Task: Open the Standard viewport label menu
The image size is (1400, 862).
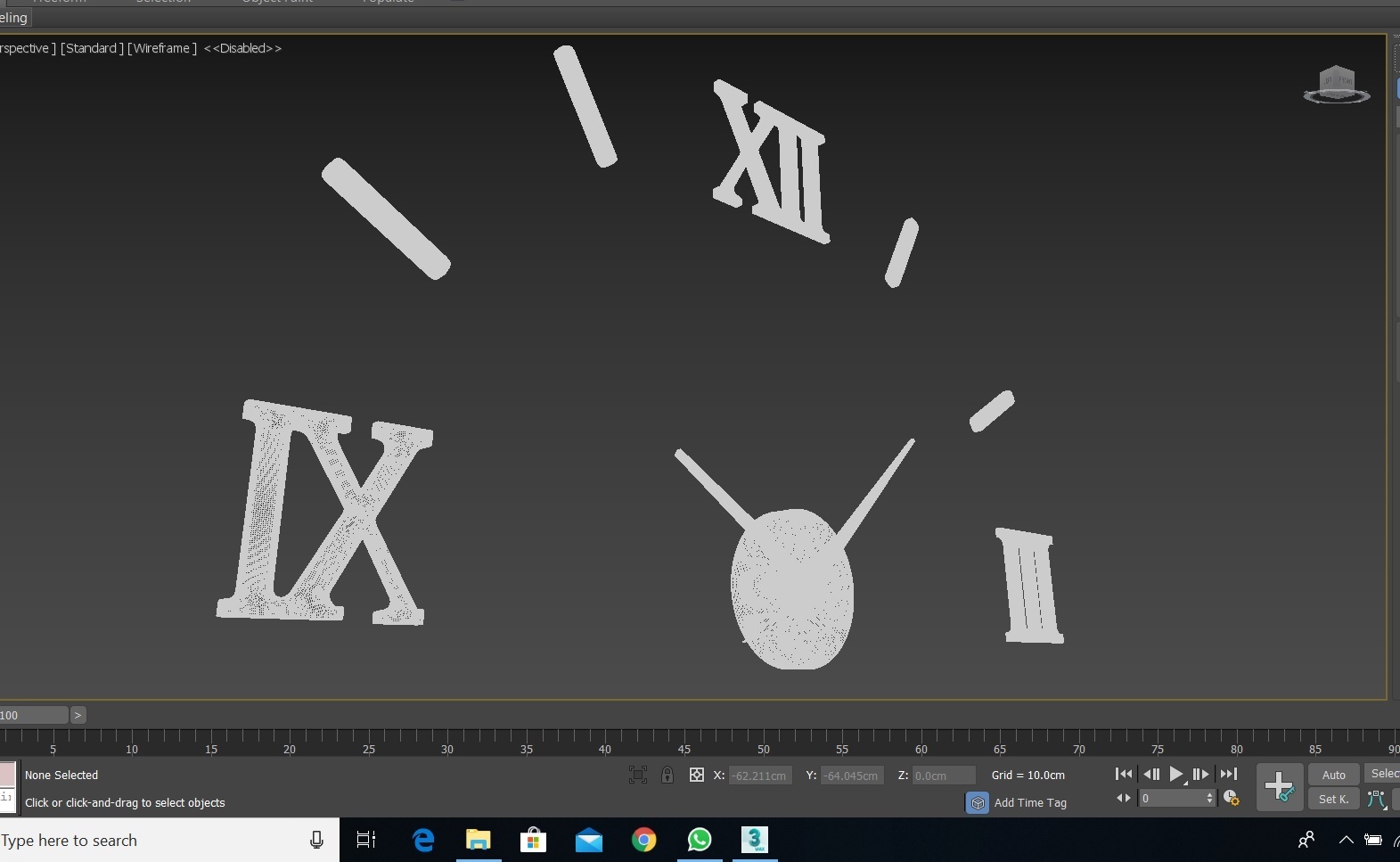Action: (x=92, y=48)
